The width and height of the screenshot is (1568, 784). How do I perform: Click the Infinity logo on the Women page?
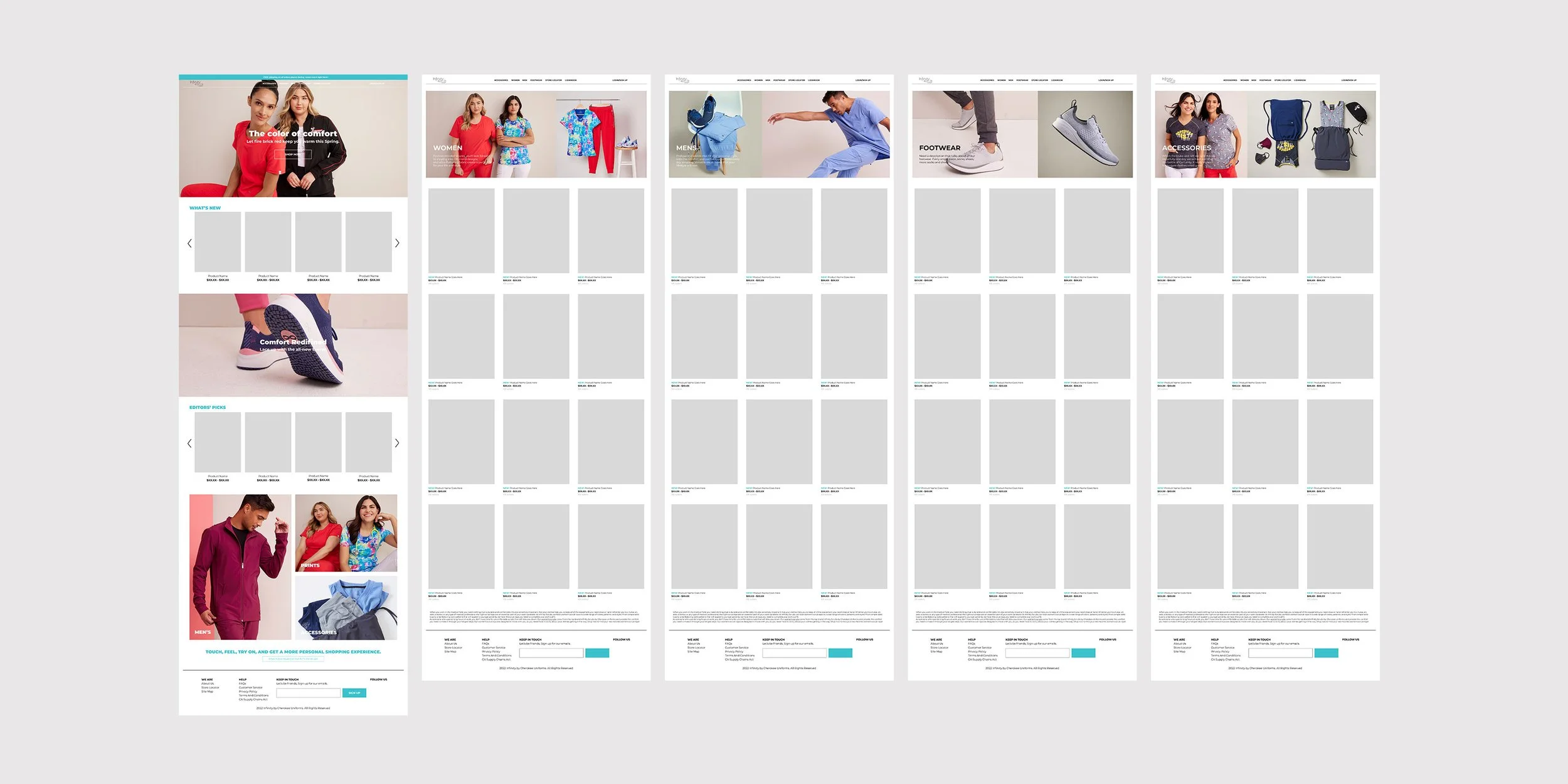coord(439,80)
